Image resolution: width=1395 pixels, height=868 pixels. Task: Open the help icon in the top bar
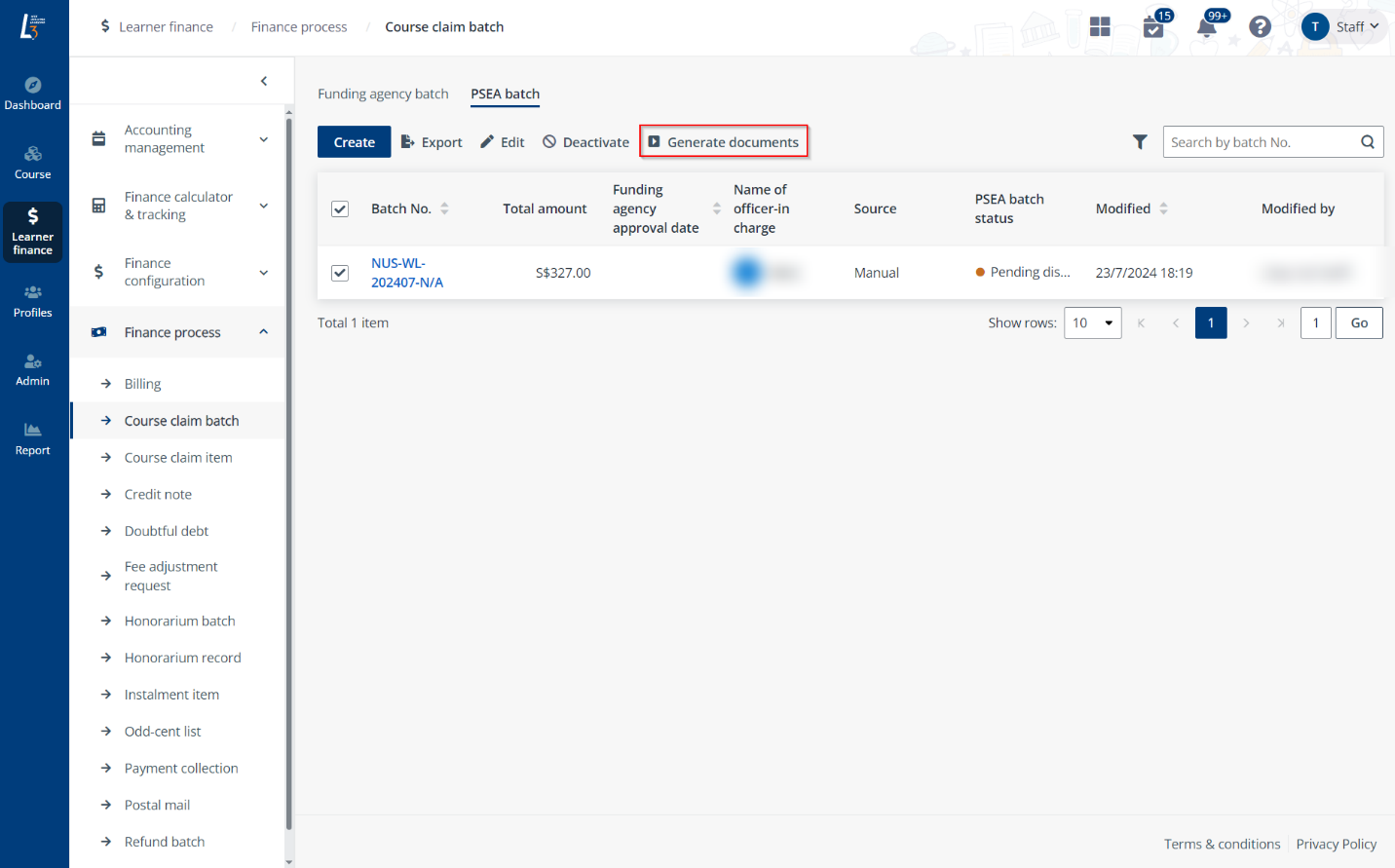(x=1260, y=26)
